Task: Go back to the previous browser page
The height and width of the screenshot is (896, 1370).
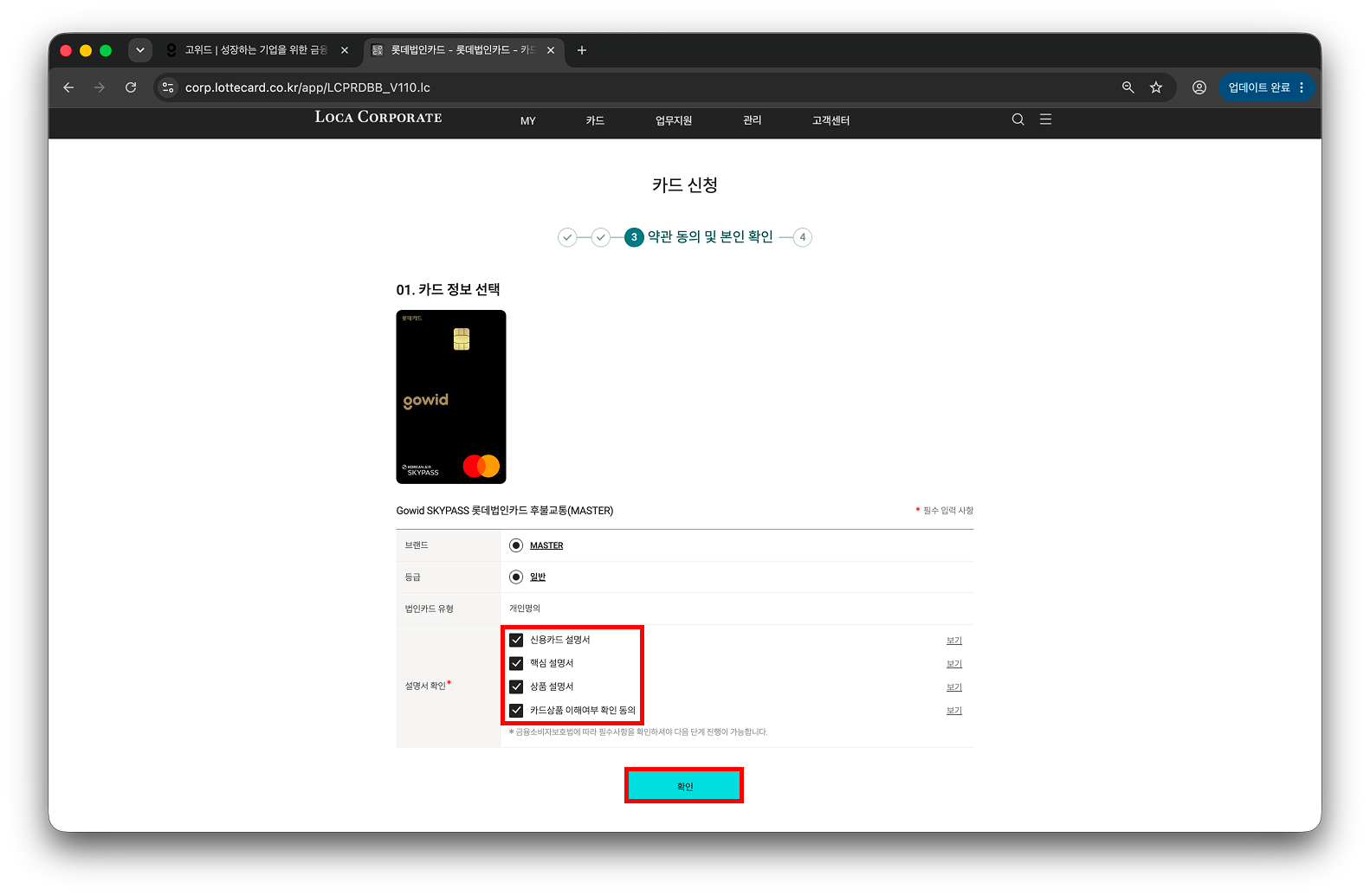Action: click(68, 87)
